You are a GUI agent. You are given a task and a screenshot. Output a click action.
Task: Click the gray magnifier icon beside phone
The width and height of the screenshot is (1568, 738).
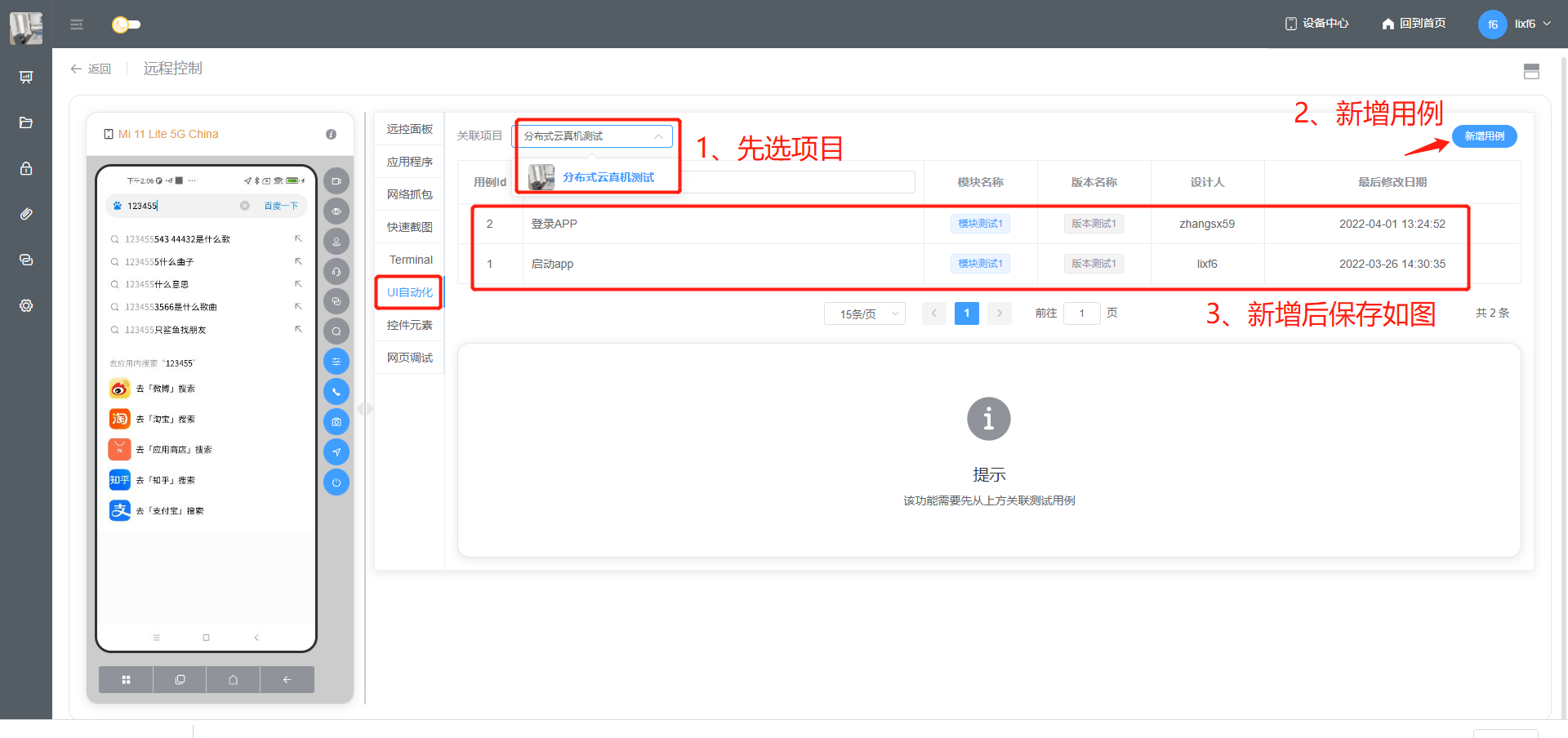tap(336, 331)
